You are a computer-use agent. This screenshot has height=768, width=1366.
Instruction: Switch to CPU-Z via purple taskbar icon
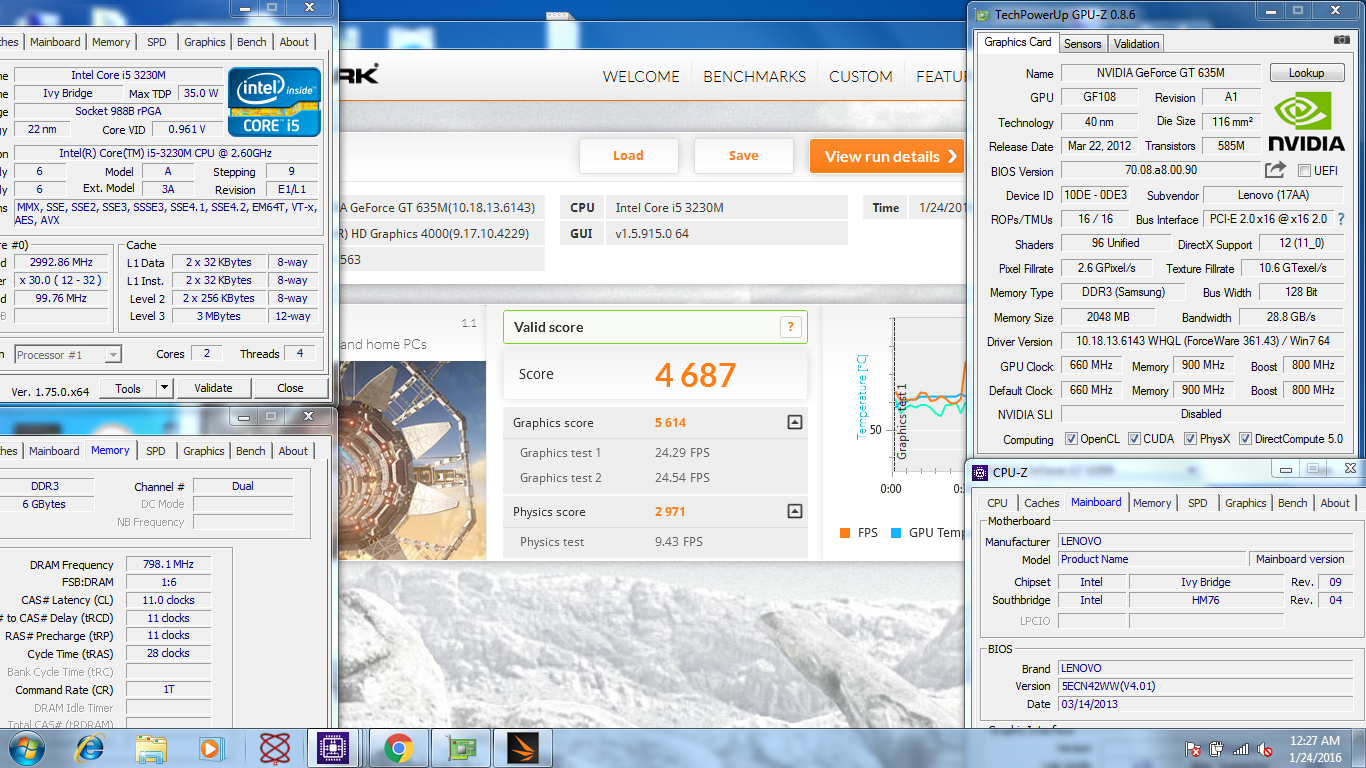tap(332, 748)
